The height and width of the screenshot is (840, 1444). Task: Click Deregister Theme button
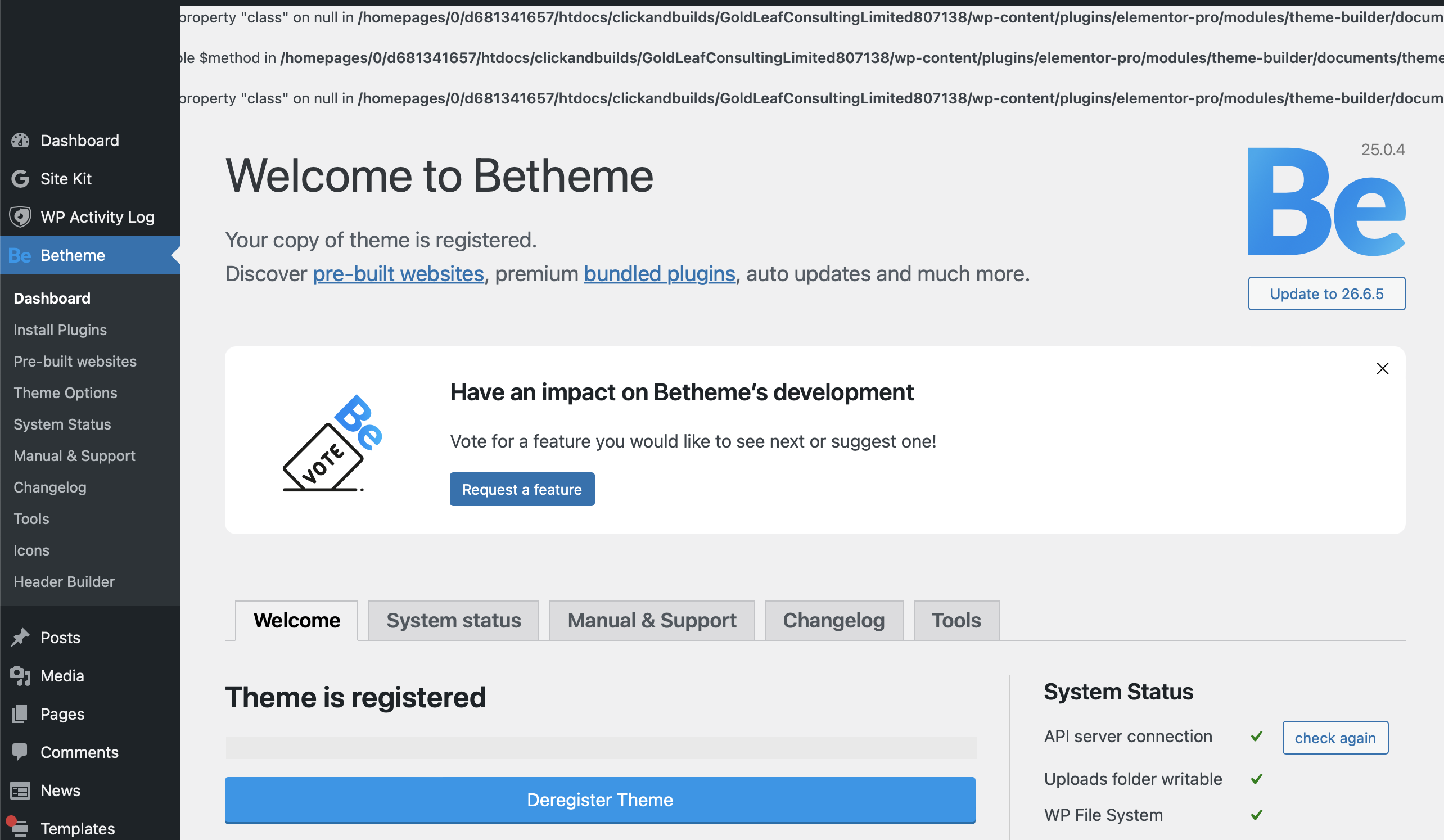[x=600, y=800]
